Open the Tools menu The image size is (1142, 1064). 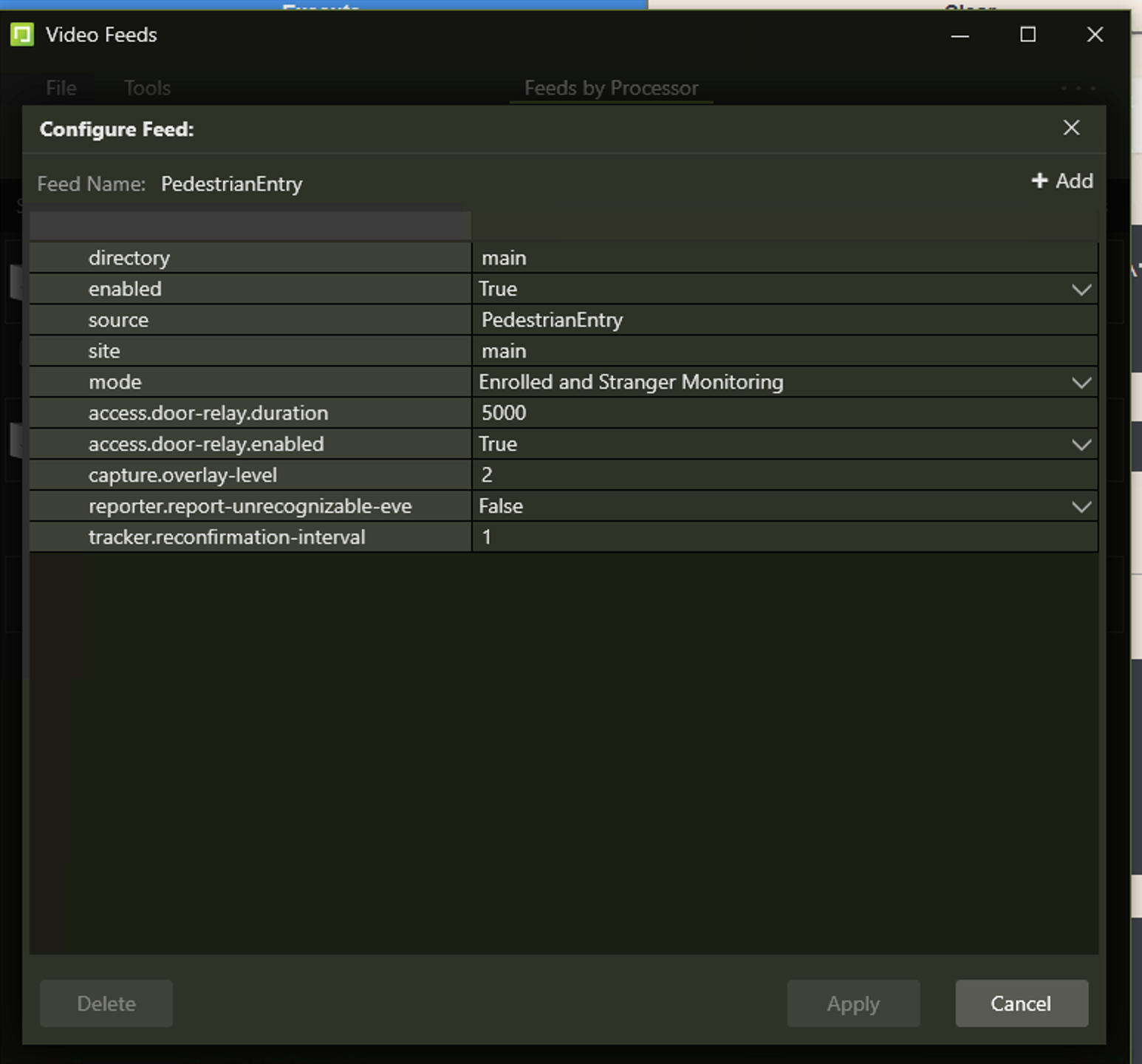click(x=147, y=88)
